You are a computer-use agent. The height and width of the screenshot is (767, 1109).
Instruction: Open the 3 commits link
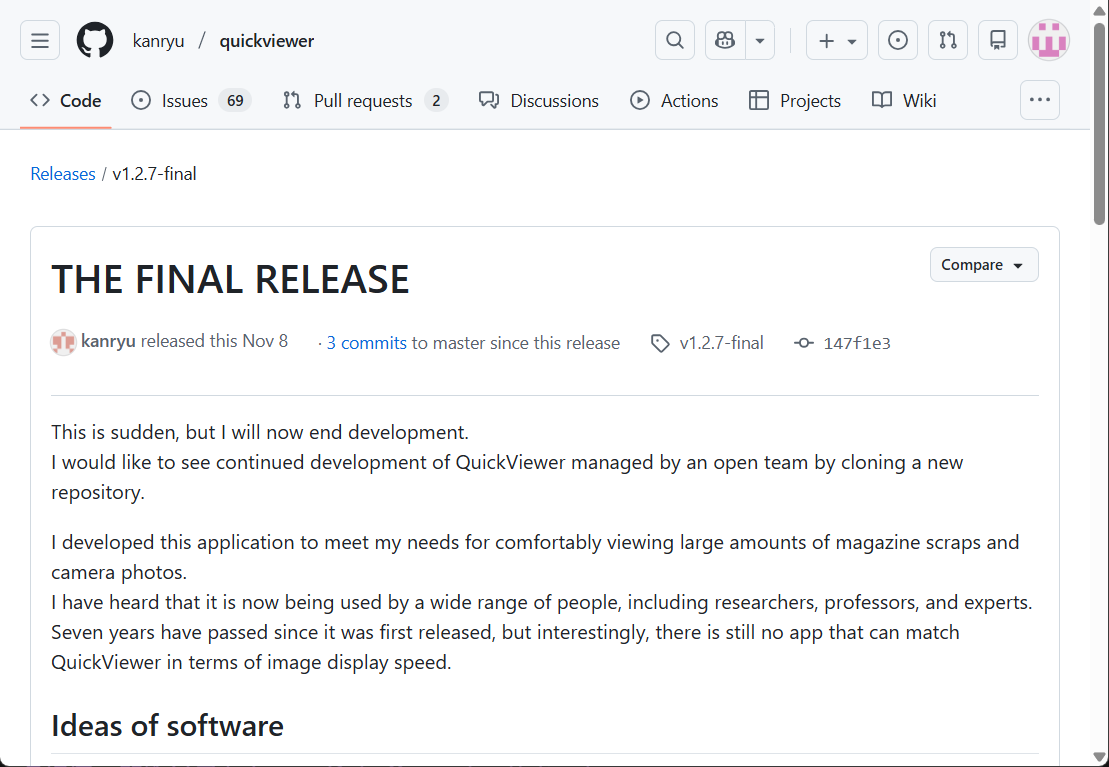[x=366, y=342]
